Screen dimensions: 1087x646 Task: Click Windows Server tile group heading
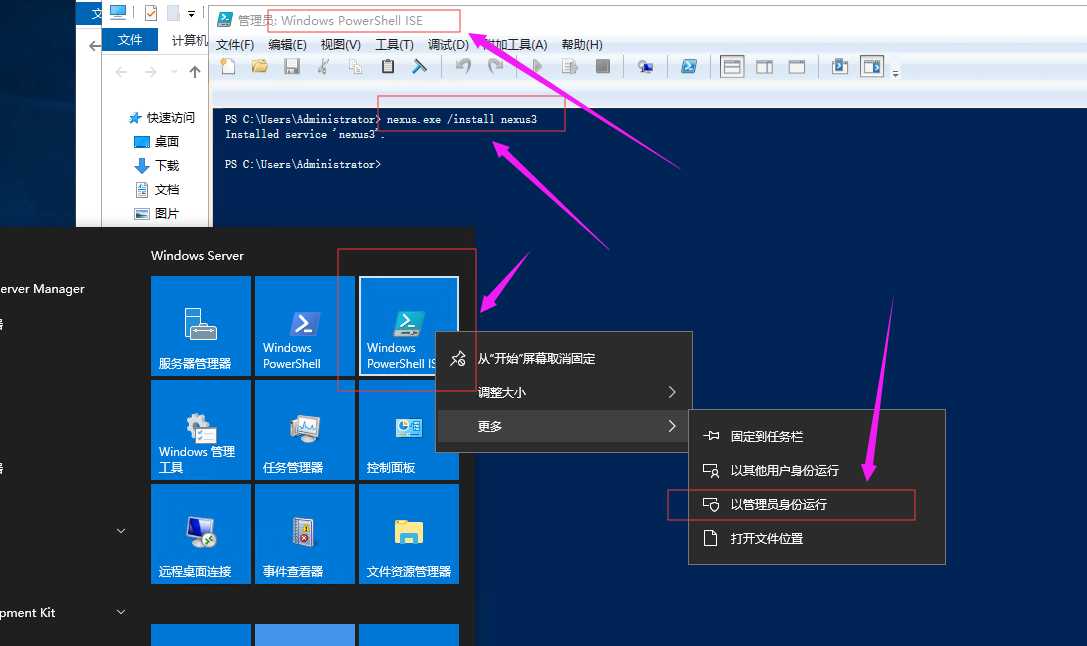click(x=198, y=256)
